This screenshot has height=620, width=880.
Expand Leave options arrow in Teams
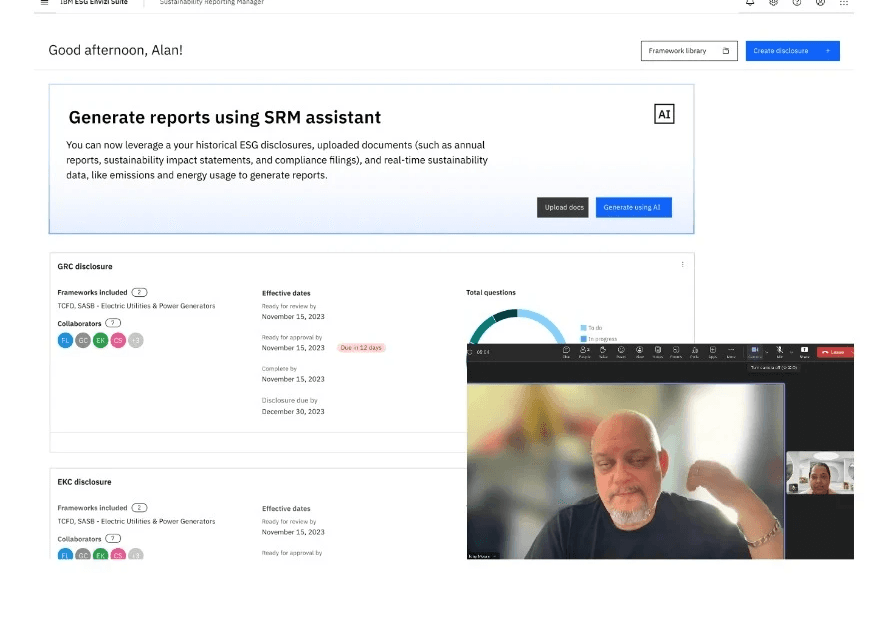pyautogui.click(x=851, y=352)
